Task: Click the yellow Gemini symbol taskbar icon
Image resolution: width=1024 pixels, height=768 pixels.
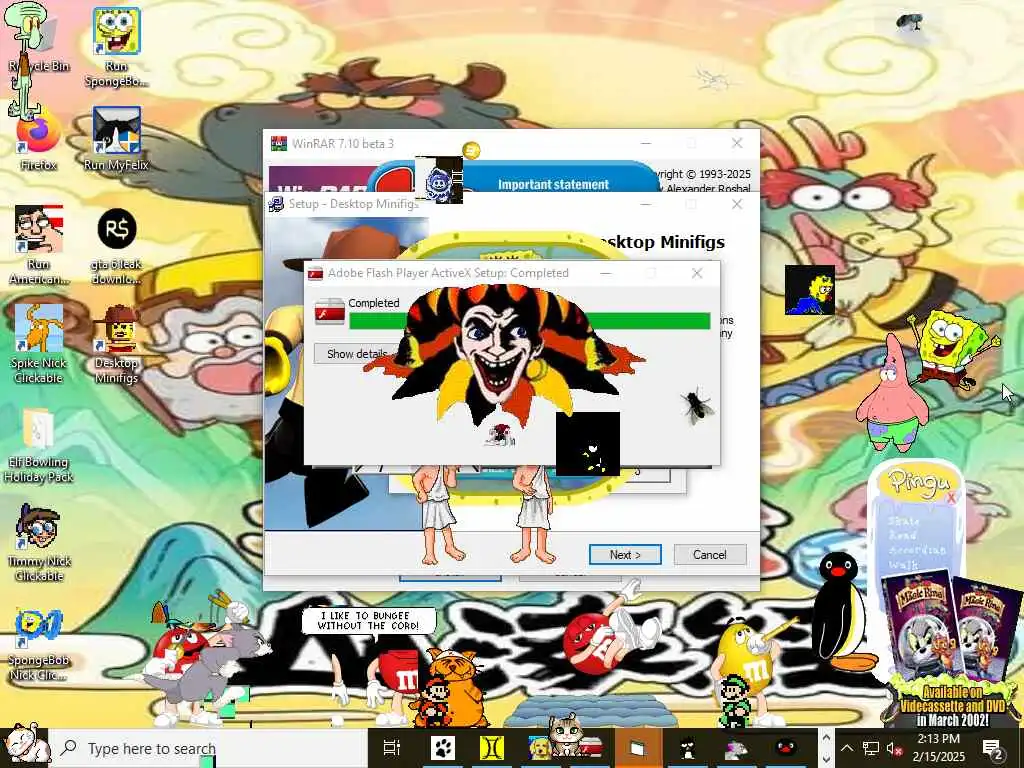Action: pyautogui.click(x=492, y=748)
